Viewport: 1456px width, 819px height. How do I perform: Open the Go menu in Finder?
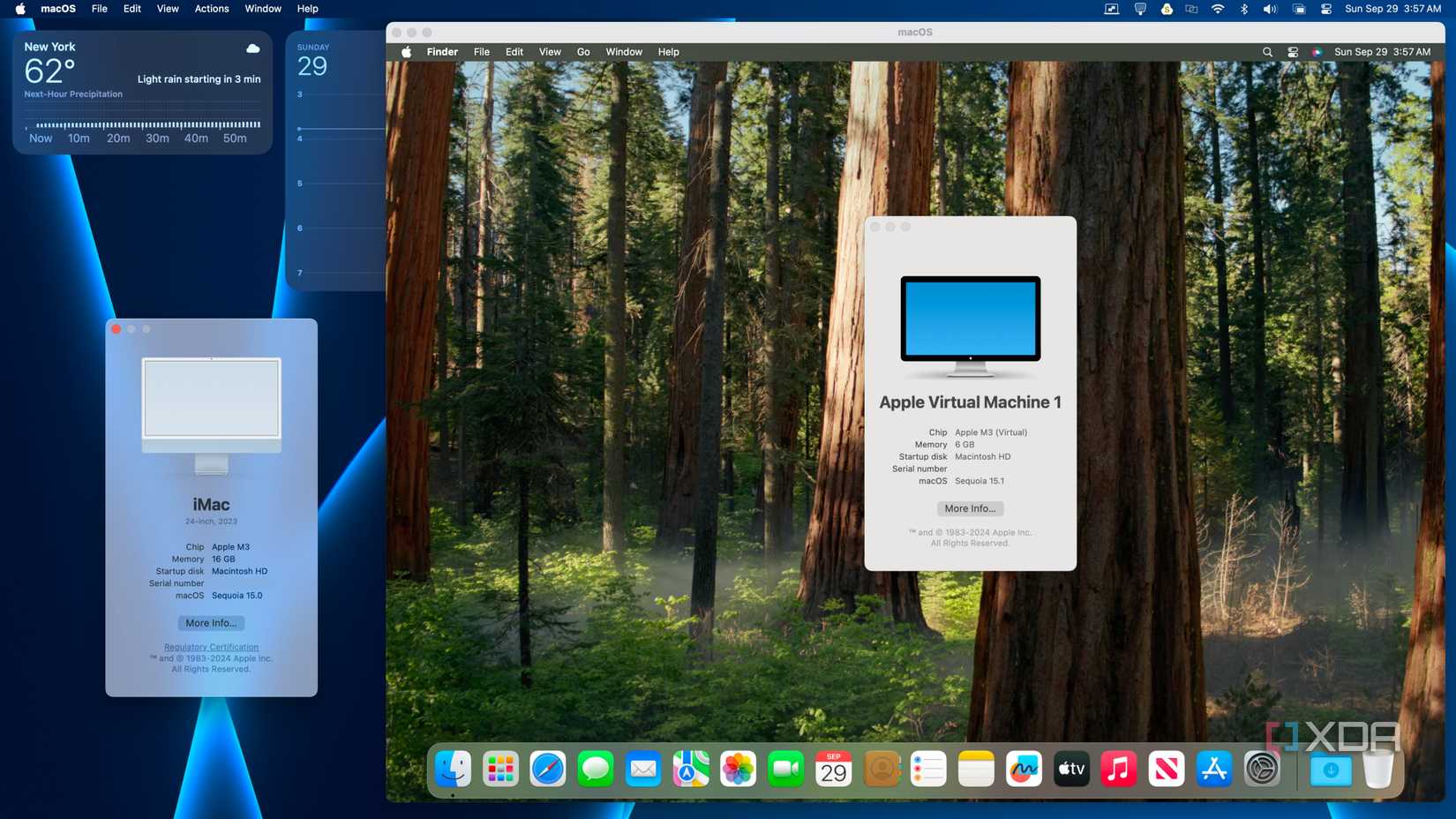(583, 52)
